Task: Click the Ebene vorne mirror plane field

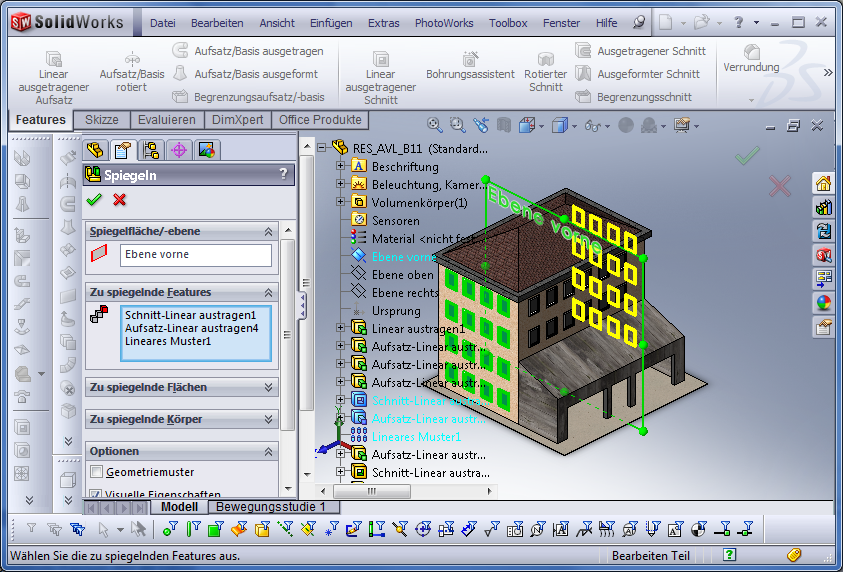Action: pyautogui.click(x=196, y=255)
